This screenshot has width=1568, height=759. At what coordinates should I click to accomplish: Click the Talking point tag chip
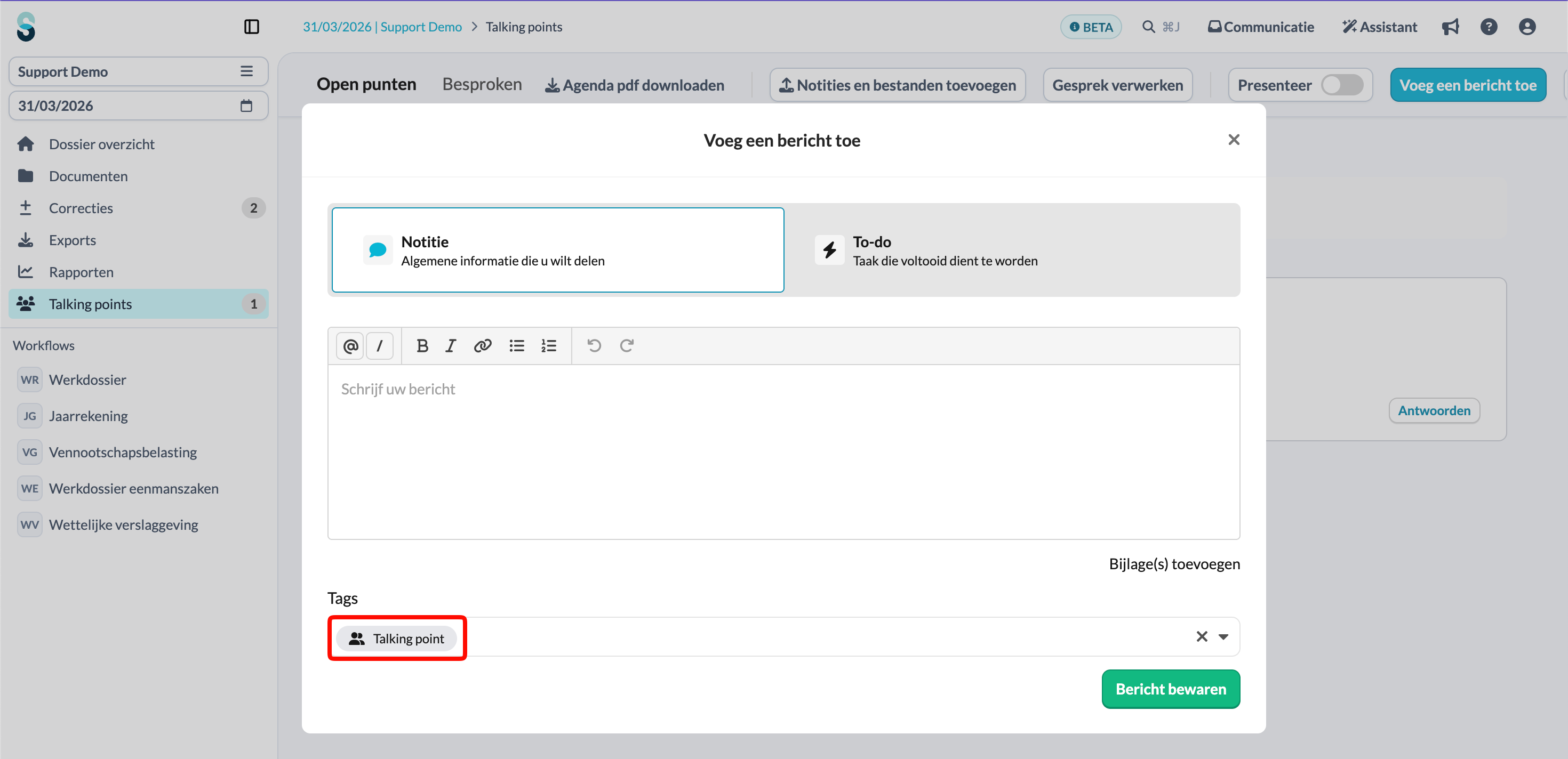click(397, 639)
